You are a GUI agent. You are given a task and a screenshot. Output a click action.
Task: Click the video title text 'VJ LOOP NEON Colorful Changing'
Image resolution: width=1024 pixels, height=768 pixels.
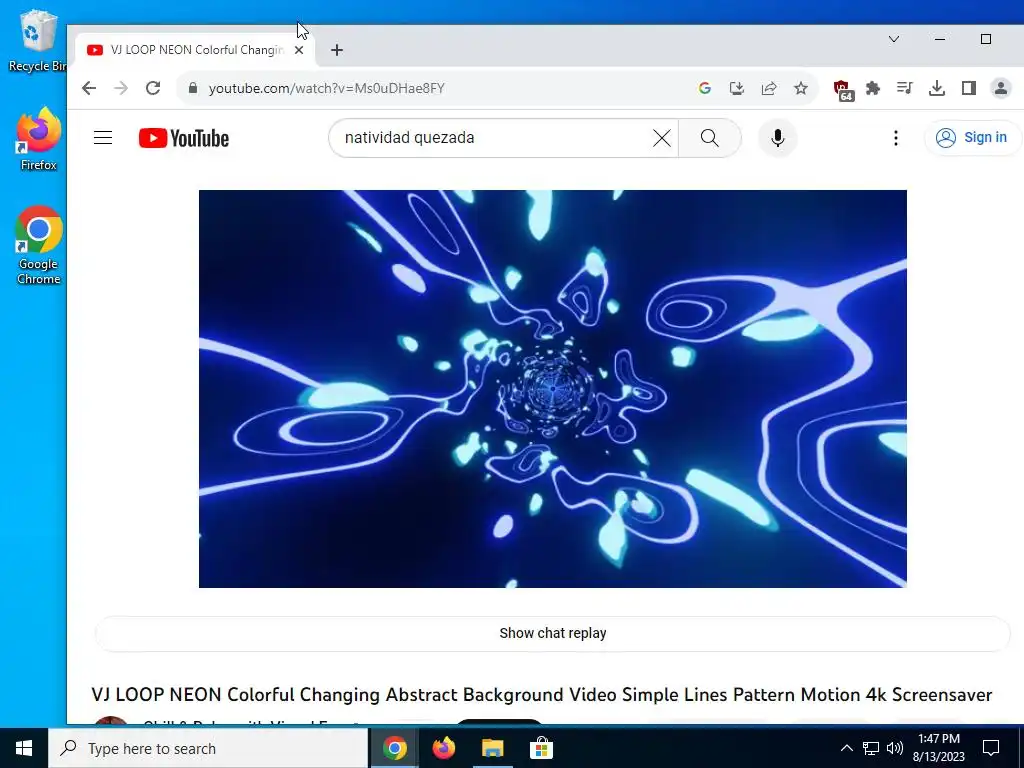(235, 694)
